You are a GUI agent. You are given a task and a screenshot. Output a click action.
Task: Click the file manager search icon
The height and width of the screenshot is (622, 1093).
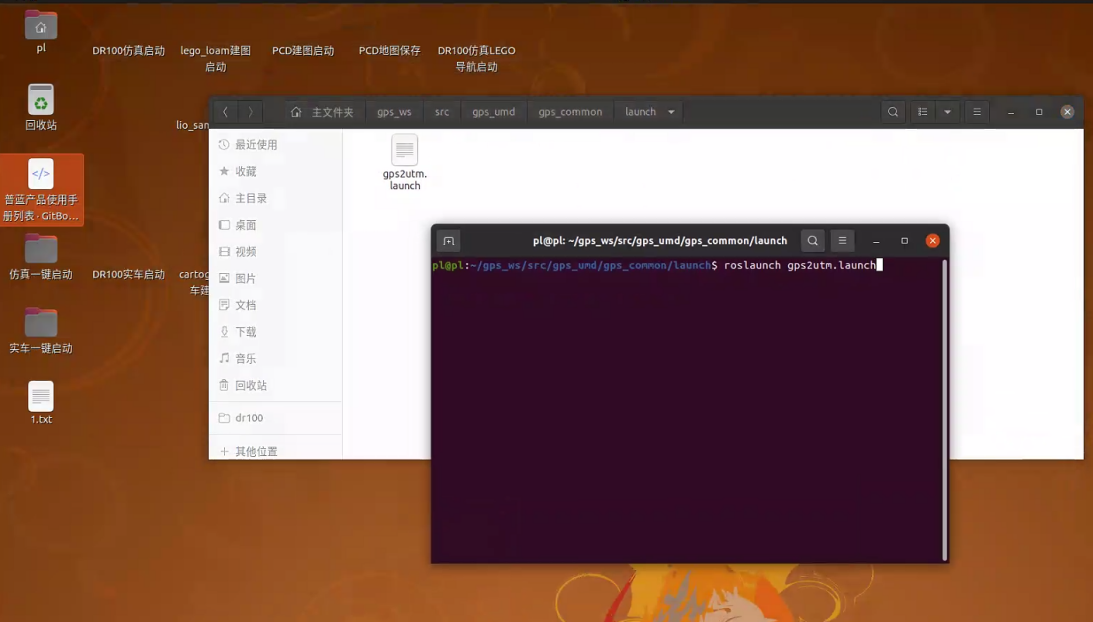click(893, 112)
